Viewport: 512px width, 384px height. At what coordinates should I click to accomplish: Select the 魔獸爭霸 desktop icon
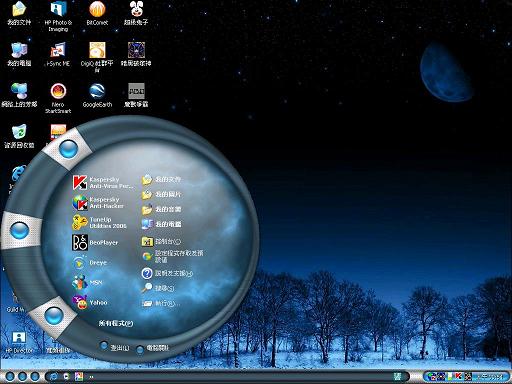click(136, 95)
